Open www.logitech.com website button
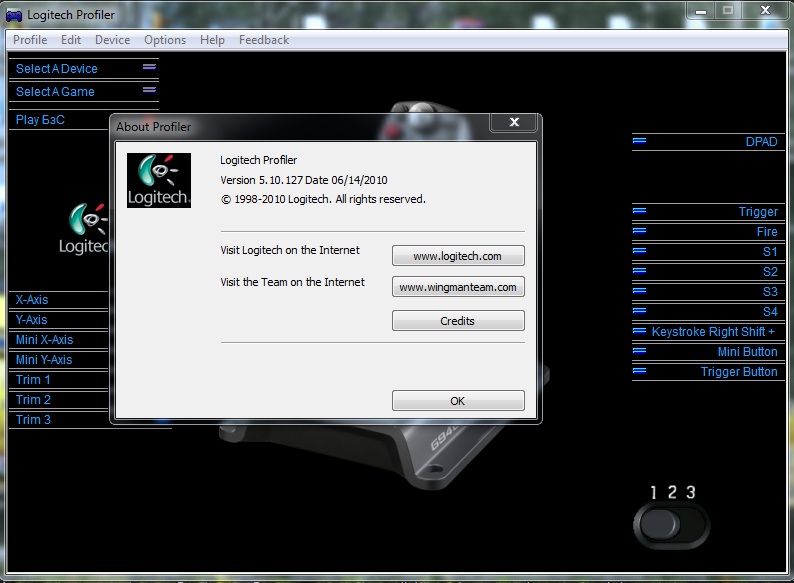The width and height of the screenshot is (794, 583). pos(458,256)
